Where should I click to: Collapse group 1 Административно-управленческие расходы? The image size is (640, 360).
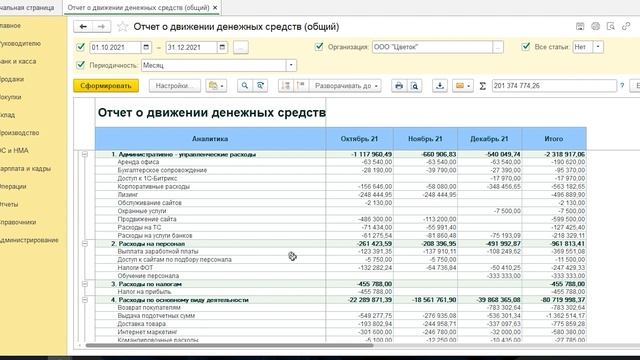[x=84, y=154]
